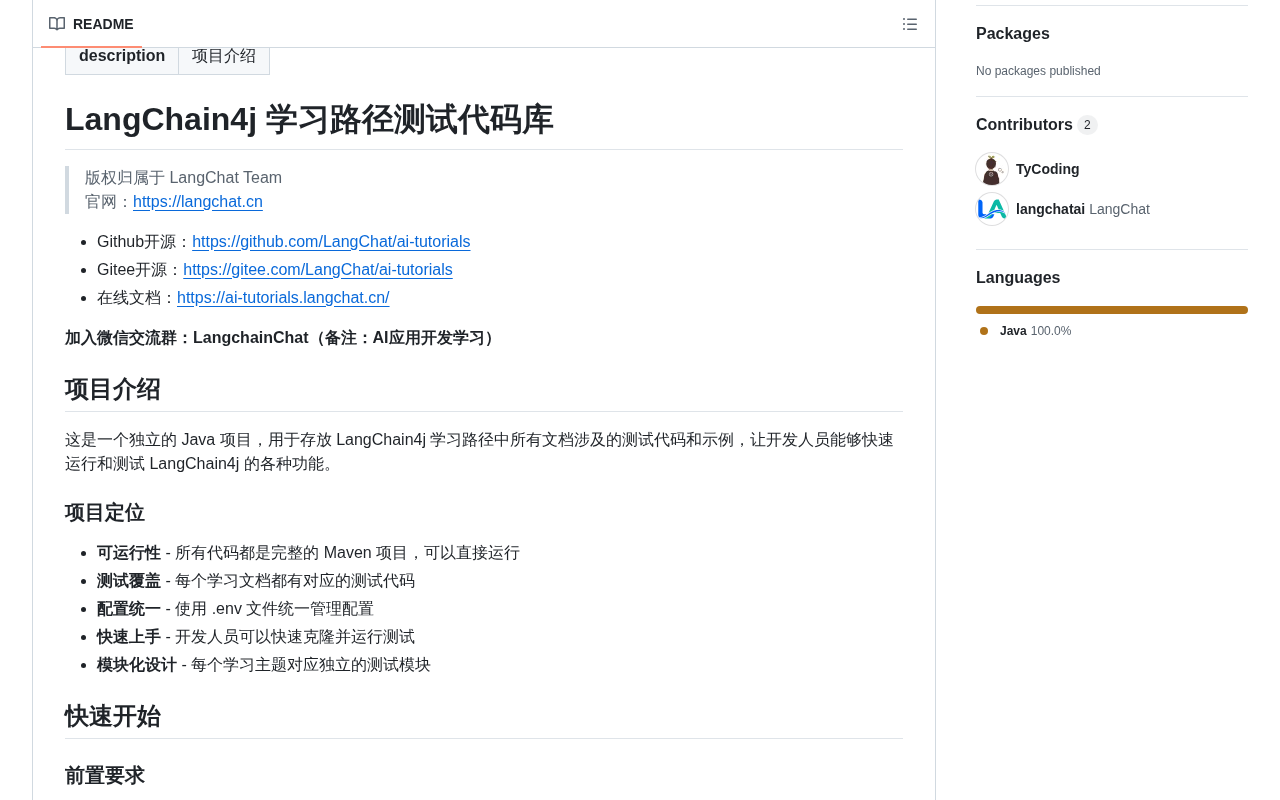This screenshot has width=1280, height=800.
Task: Click the README book icon
Action: (57, 24)
